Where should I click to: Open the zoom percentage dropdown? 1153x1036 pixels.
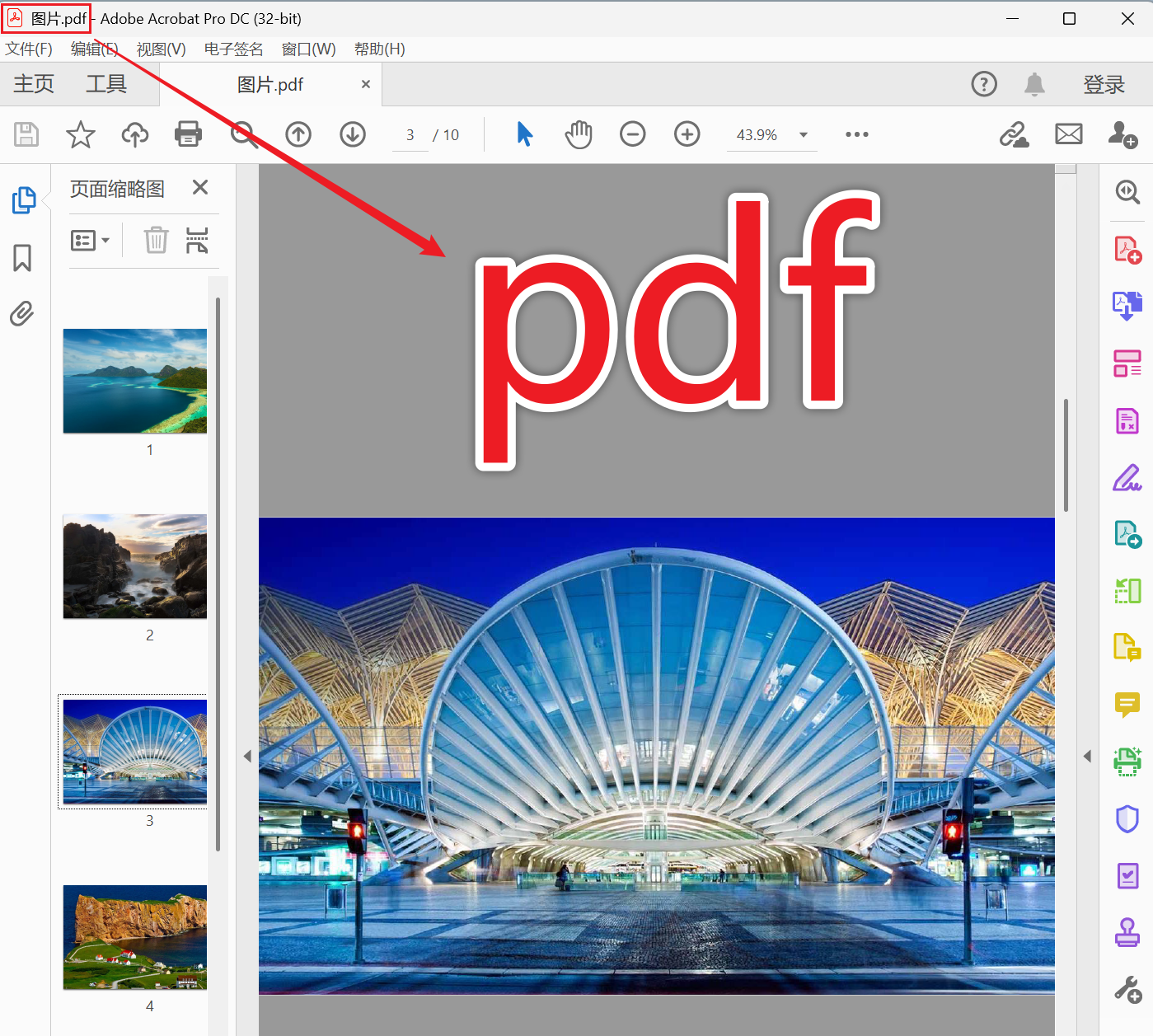click(803, 135)
